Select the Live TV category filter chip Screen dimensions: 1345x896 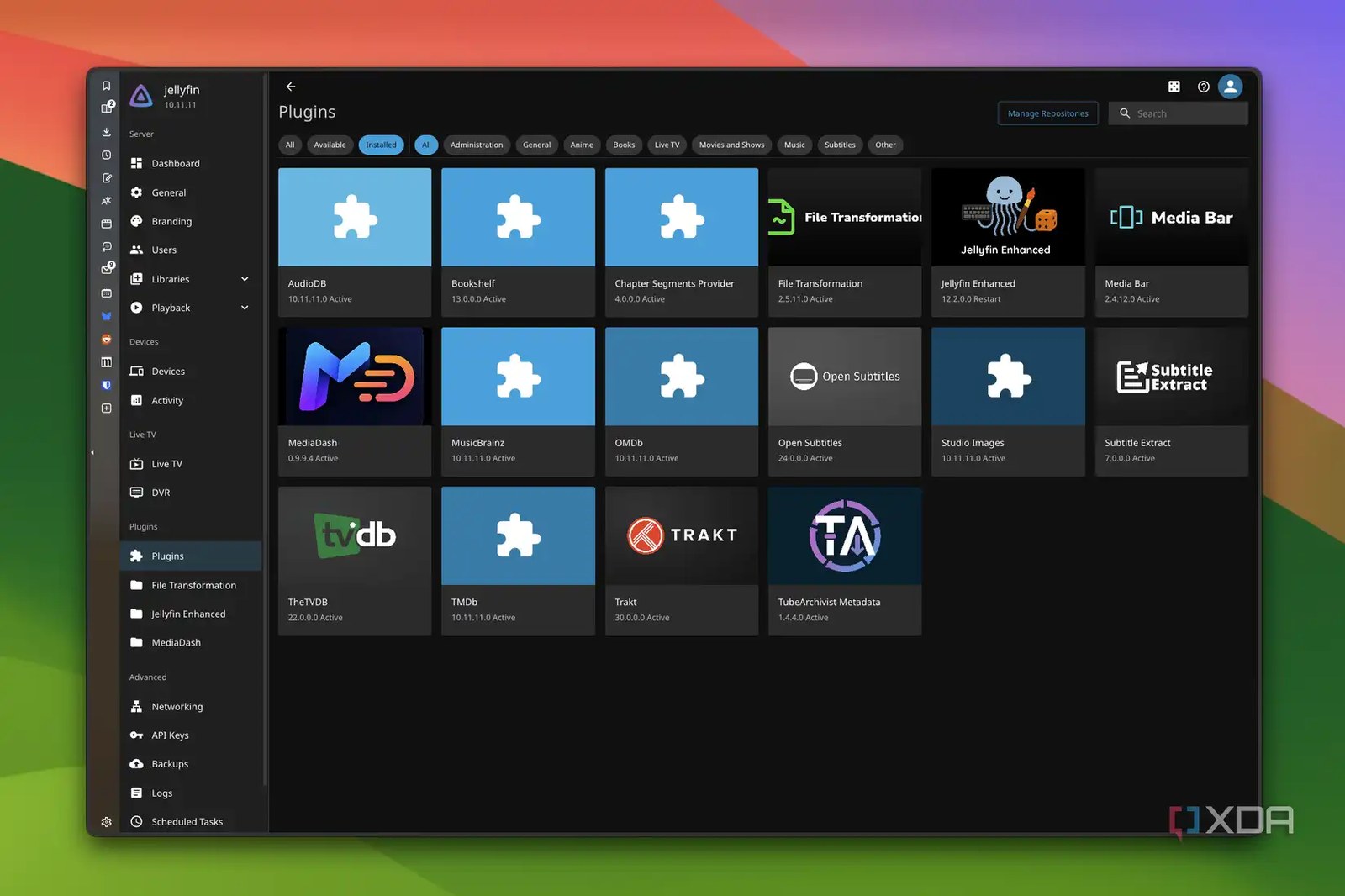(667, 145)
